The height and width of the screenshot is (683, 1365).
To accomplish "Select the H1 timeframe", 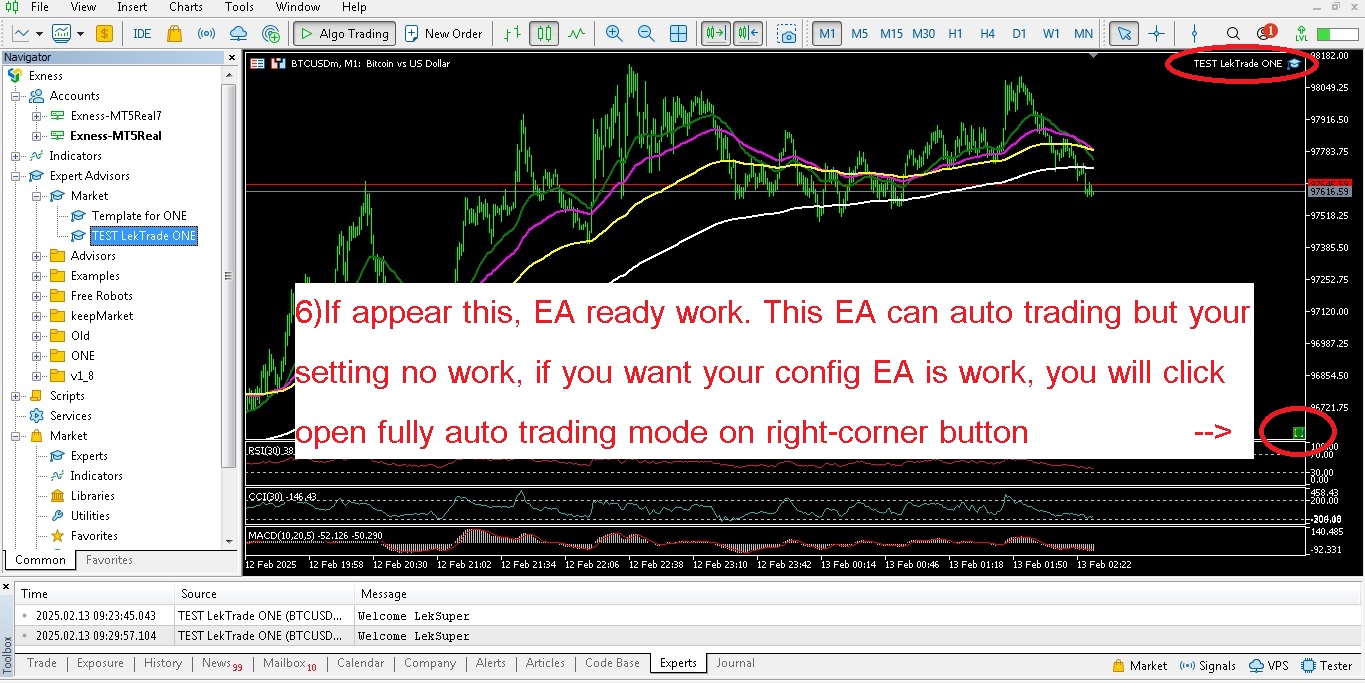I will [x=955, y=33].
